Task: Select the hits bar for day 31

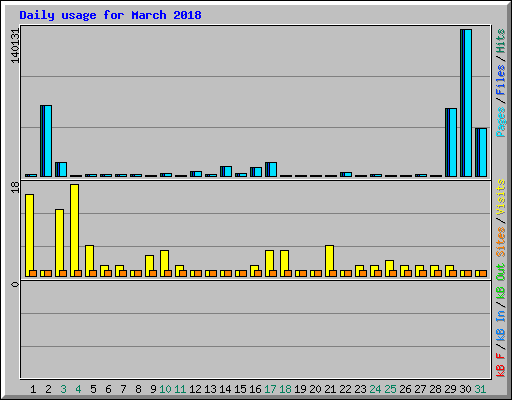Action: (x=481, y=152)
